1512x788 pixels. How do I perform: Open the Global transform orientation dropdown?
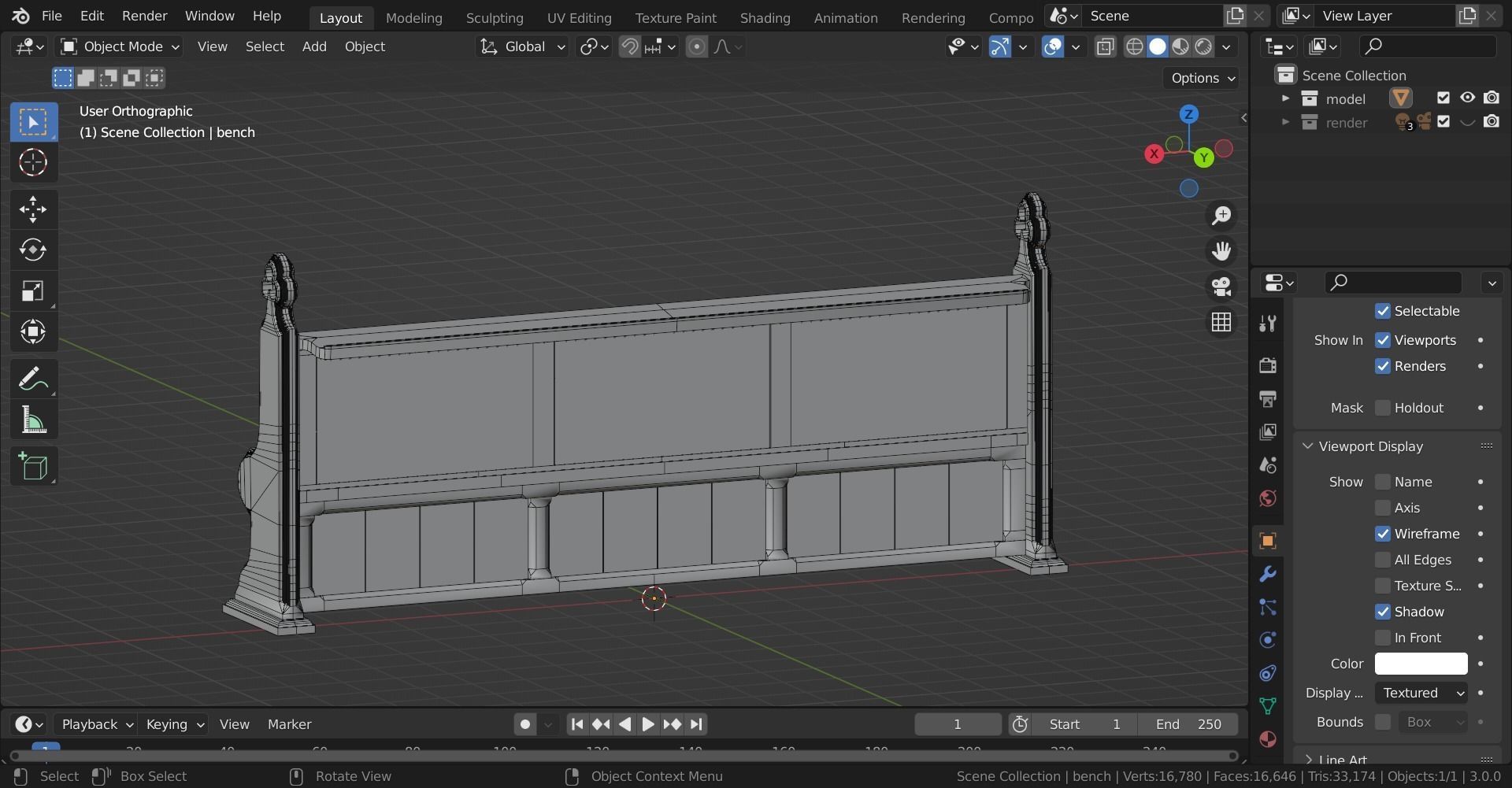(x=522, y=47)
